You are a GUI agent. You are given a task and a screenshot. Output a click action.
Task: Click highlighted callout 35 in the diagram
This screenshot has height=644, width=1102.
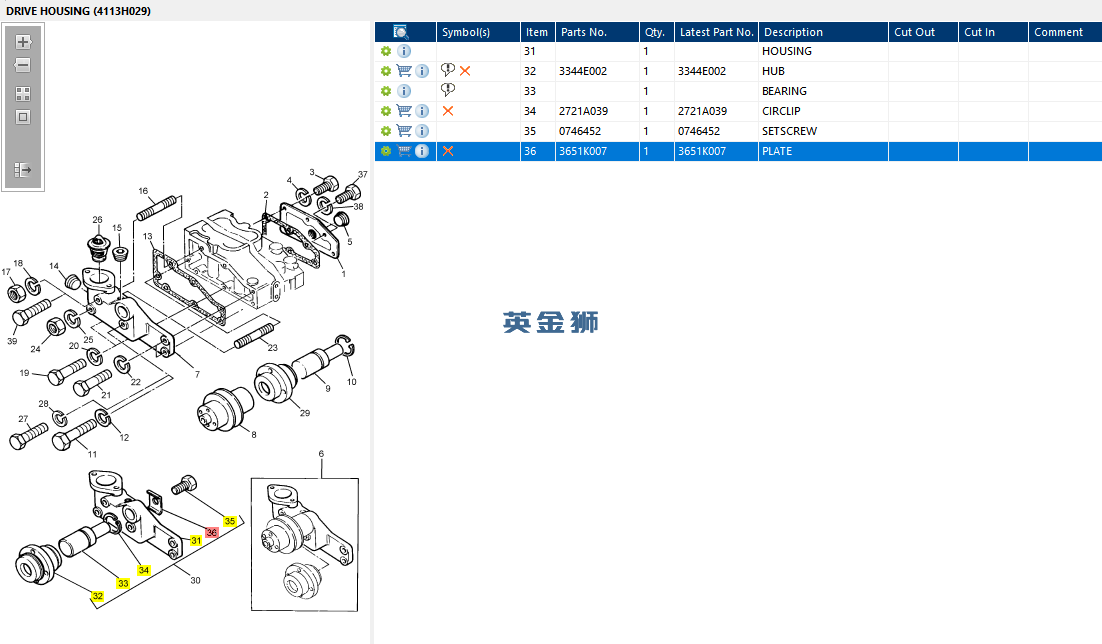click(230, 521)
